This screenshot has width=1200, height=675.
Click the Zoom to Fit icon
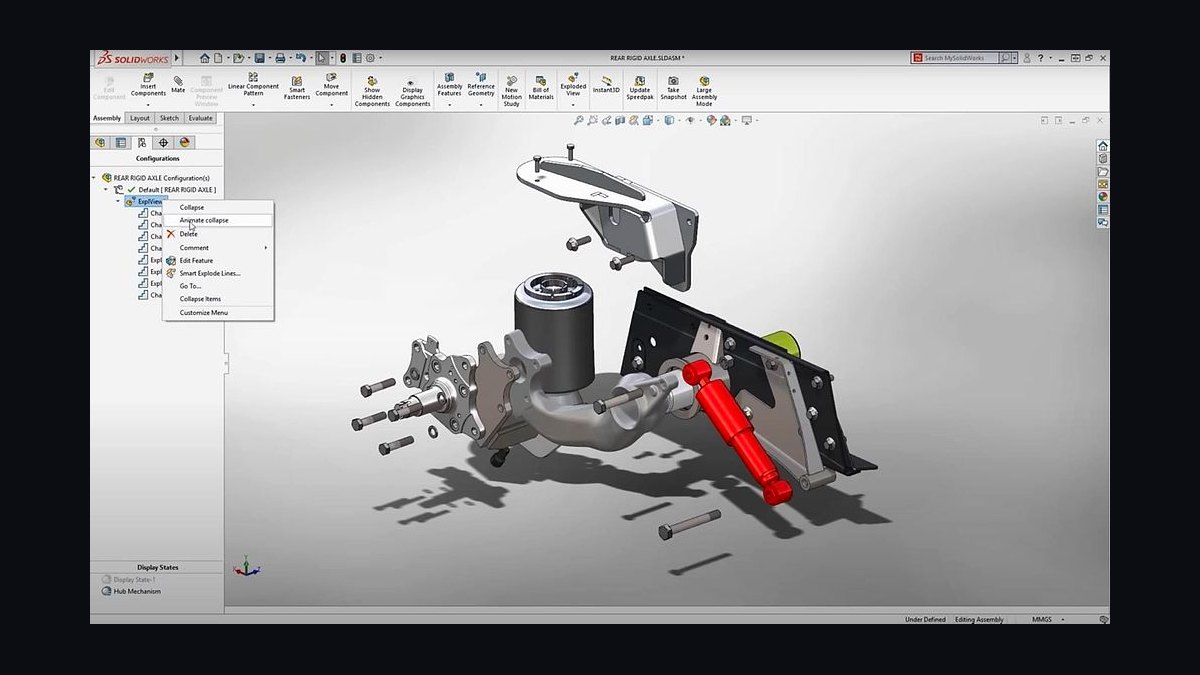[579, 120]
